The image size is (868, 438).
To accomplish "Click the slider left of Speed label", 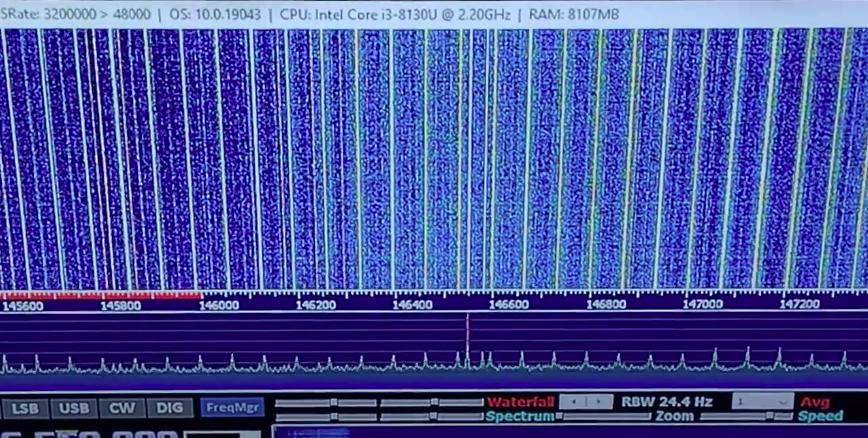I will click(x=745, y=416).
